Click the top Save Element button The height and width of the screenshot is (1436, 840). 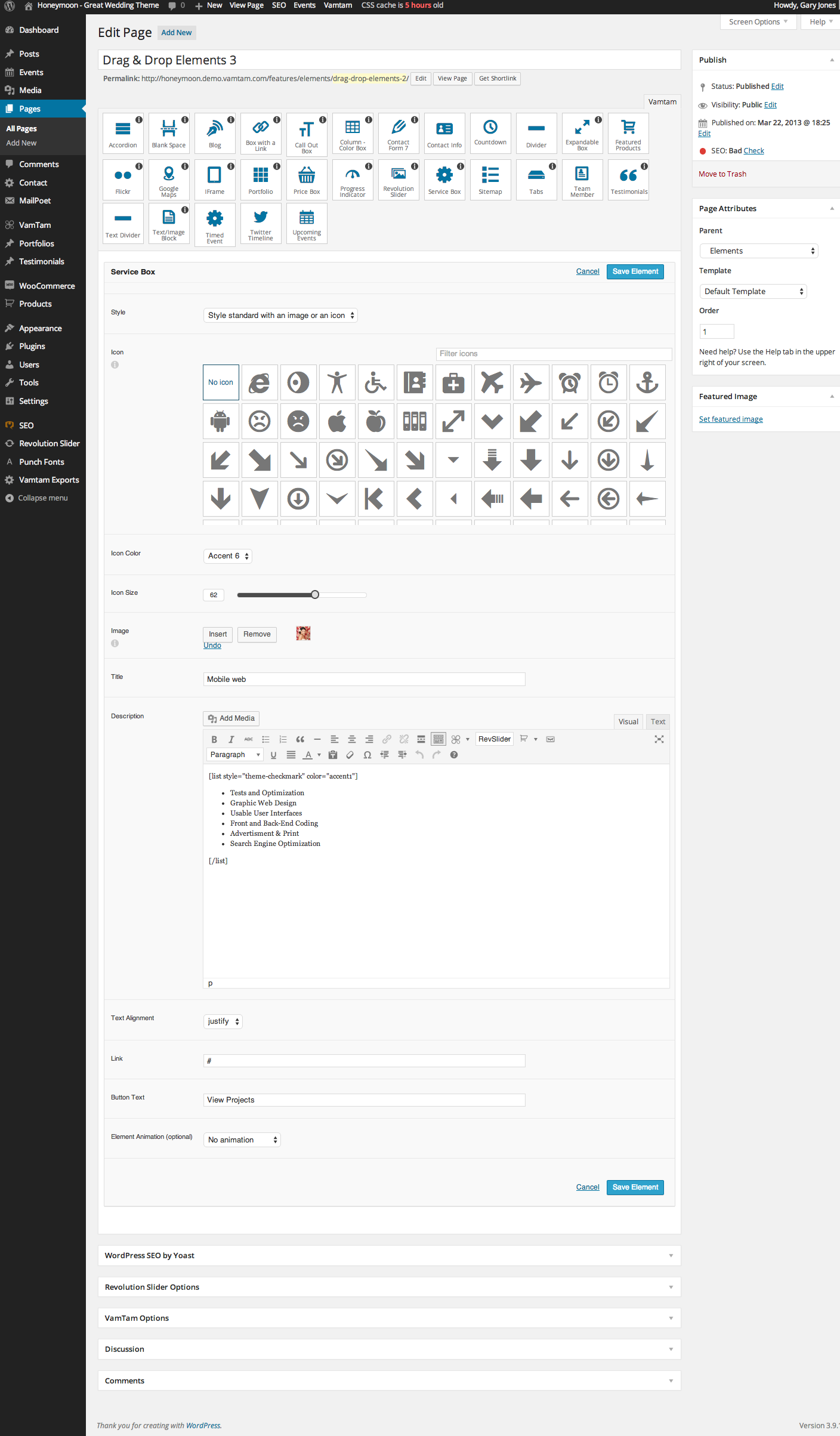(635, 271)
